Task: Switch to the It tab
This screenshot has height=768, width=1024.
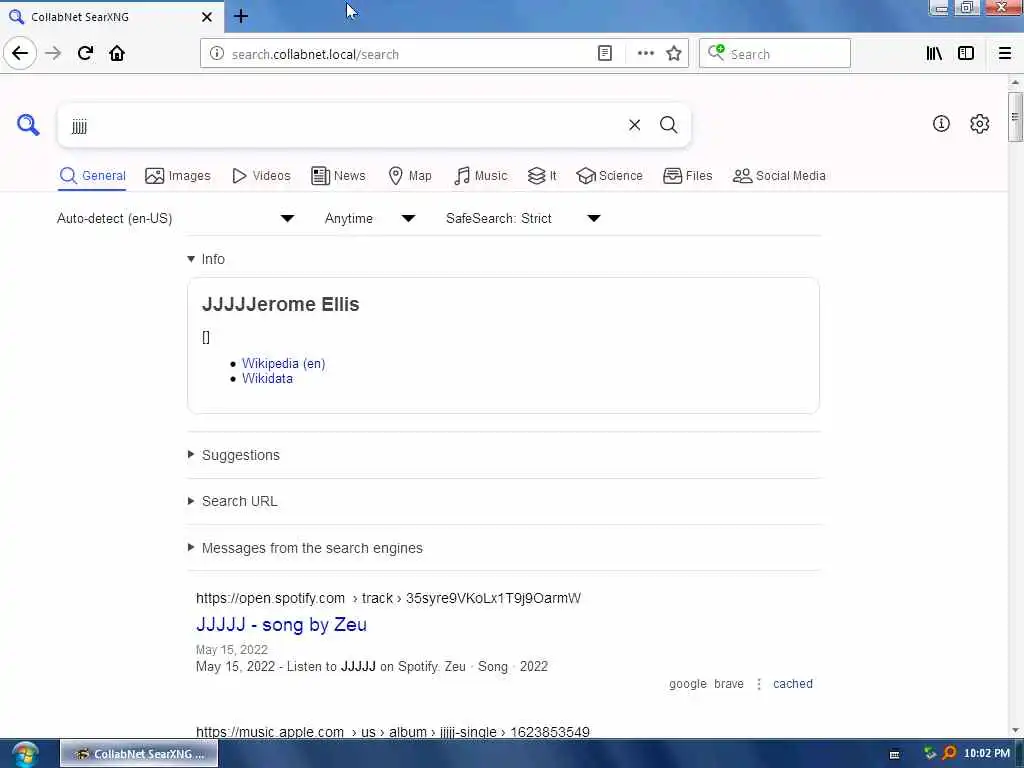Action: pos(542,176)
